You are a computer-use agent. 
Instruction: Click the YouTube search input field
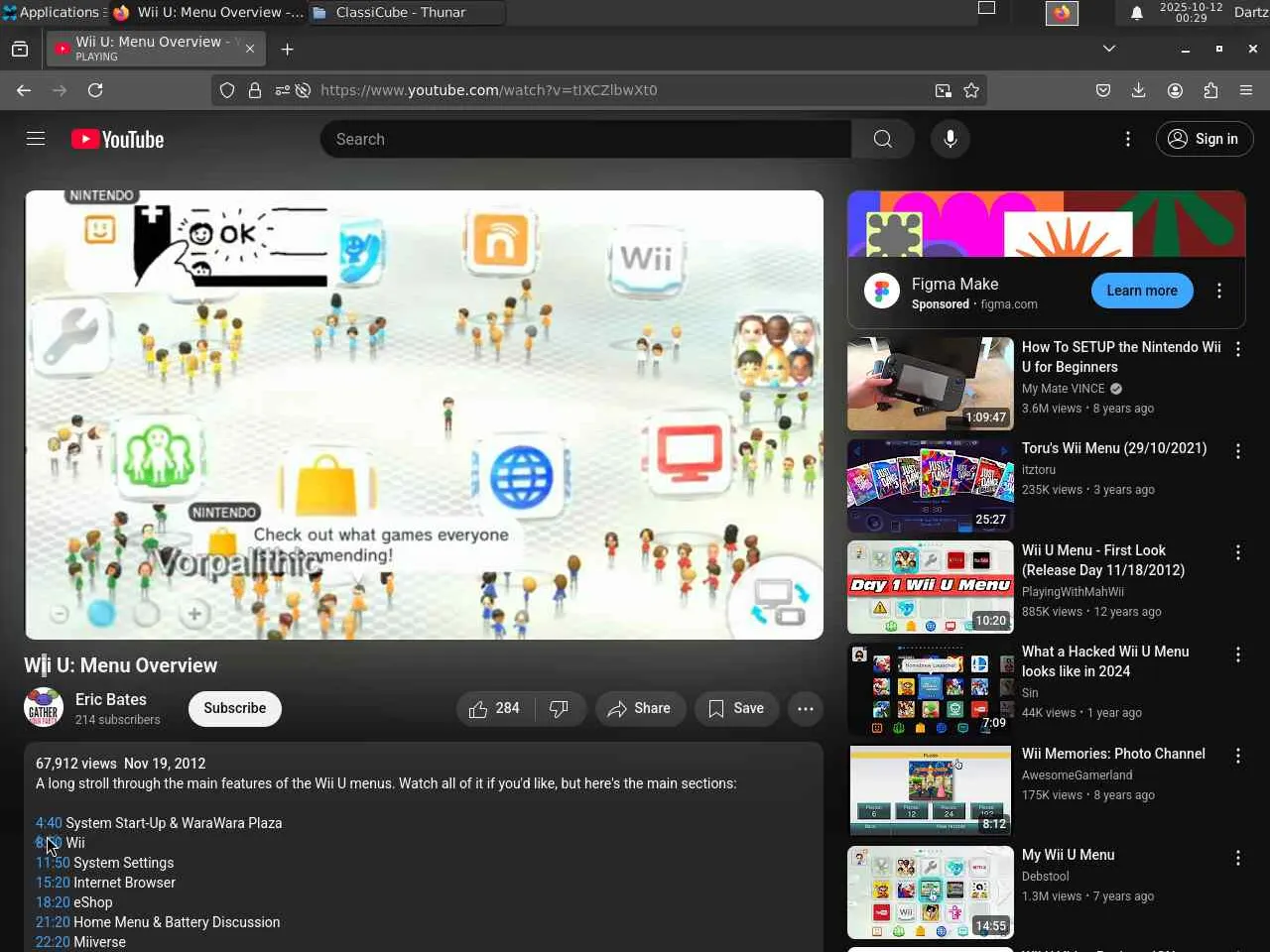point(585,139)
